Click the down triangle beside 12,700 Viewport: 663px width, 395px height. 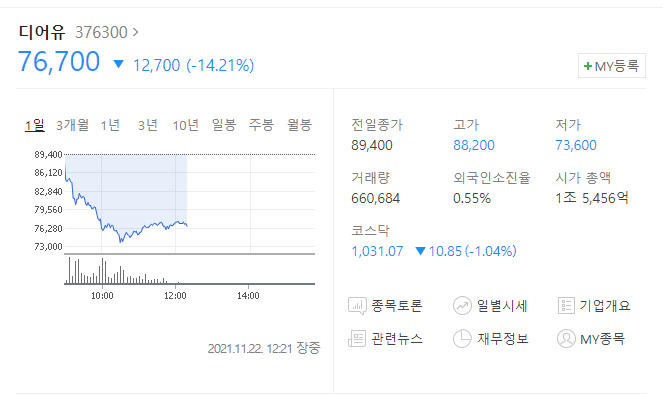tap(118, 64)
